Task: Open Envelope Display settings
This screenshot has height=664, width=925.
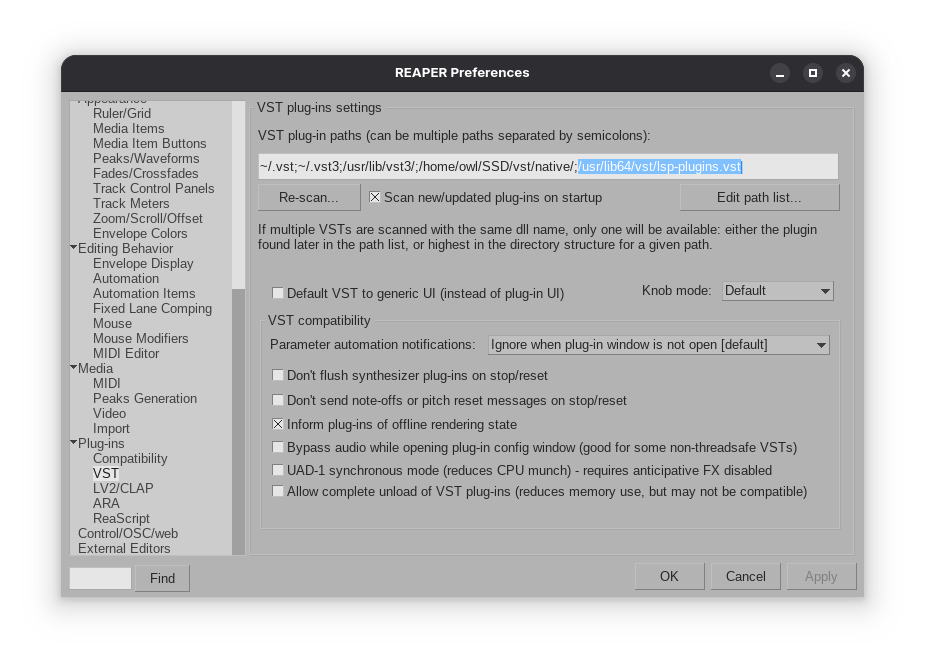Action: point(143,264)
